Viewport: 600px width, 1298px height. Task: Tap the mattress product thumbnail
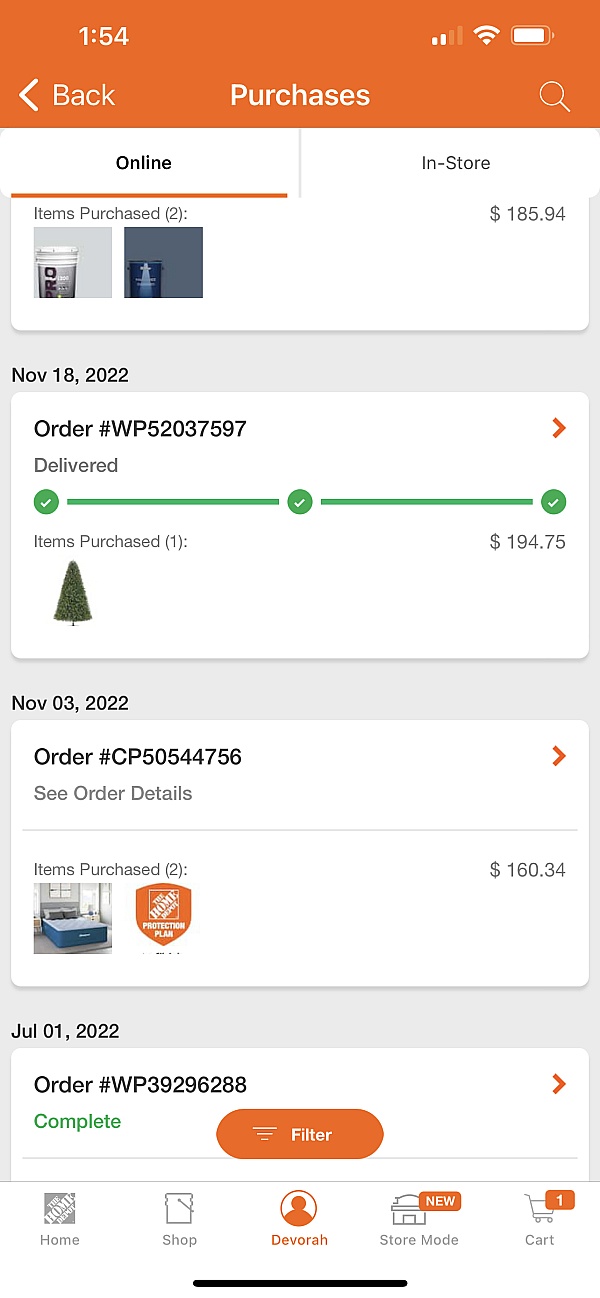(x=73, y=918)
